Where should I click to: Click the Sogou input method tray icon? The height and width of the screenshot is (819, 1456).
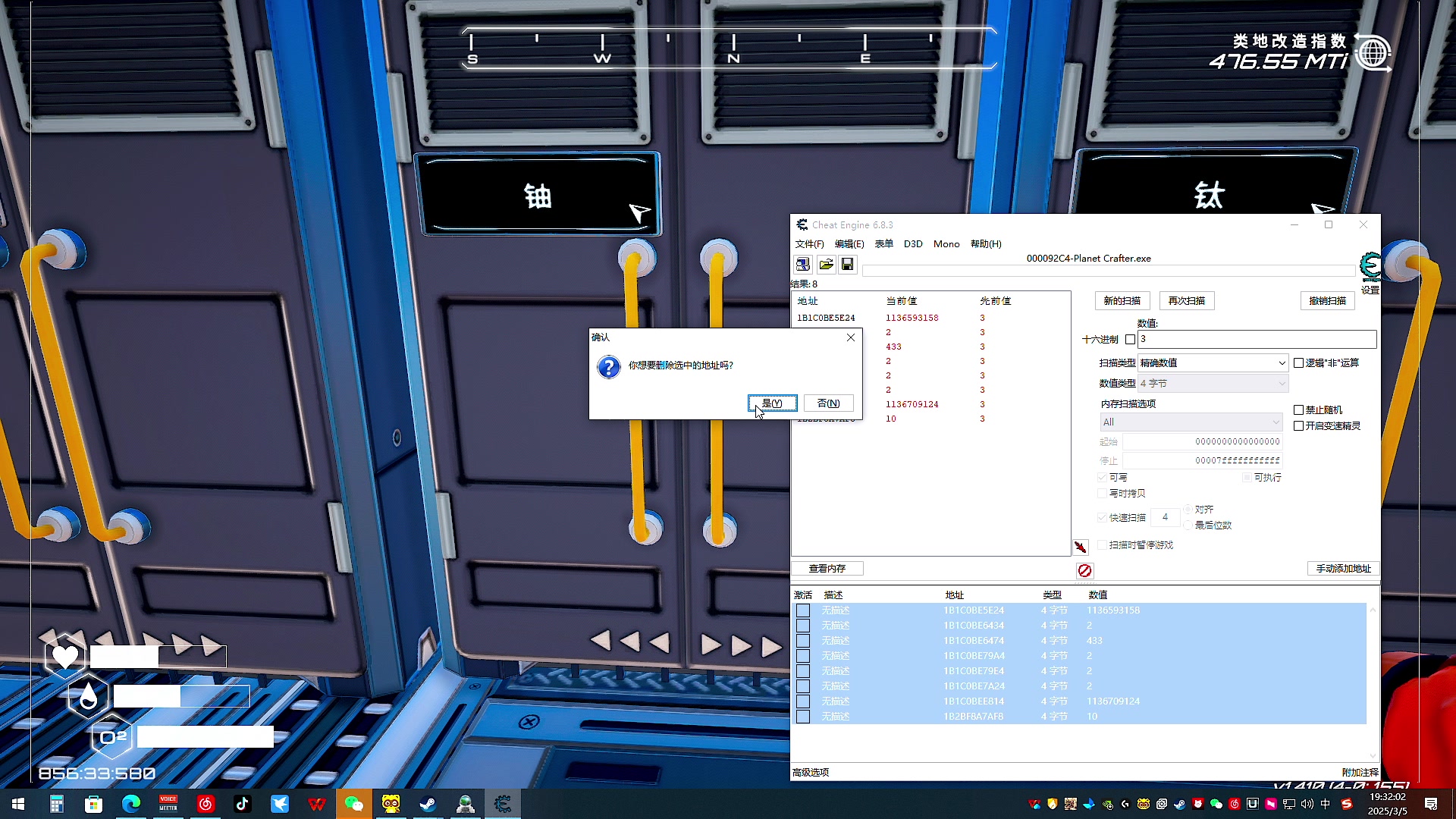click(x=1347, y=804)
